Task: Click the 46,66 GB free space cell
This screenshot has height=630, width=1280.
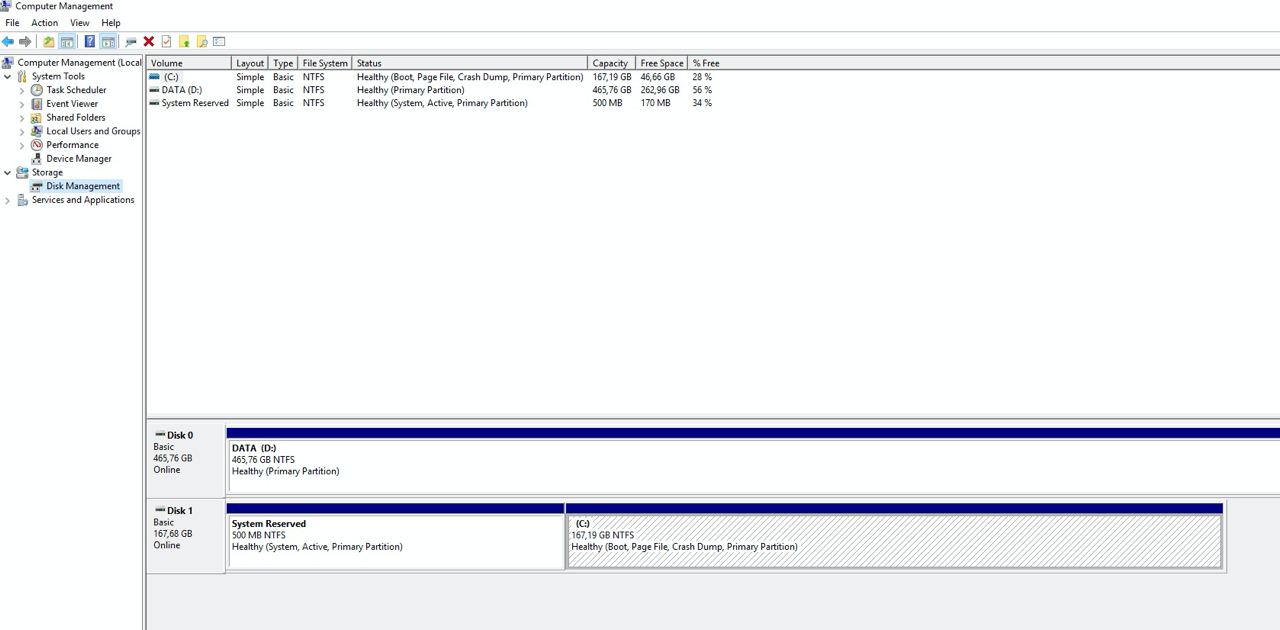Action: tap(658, 77)
